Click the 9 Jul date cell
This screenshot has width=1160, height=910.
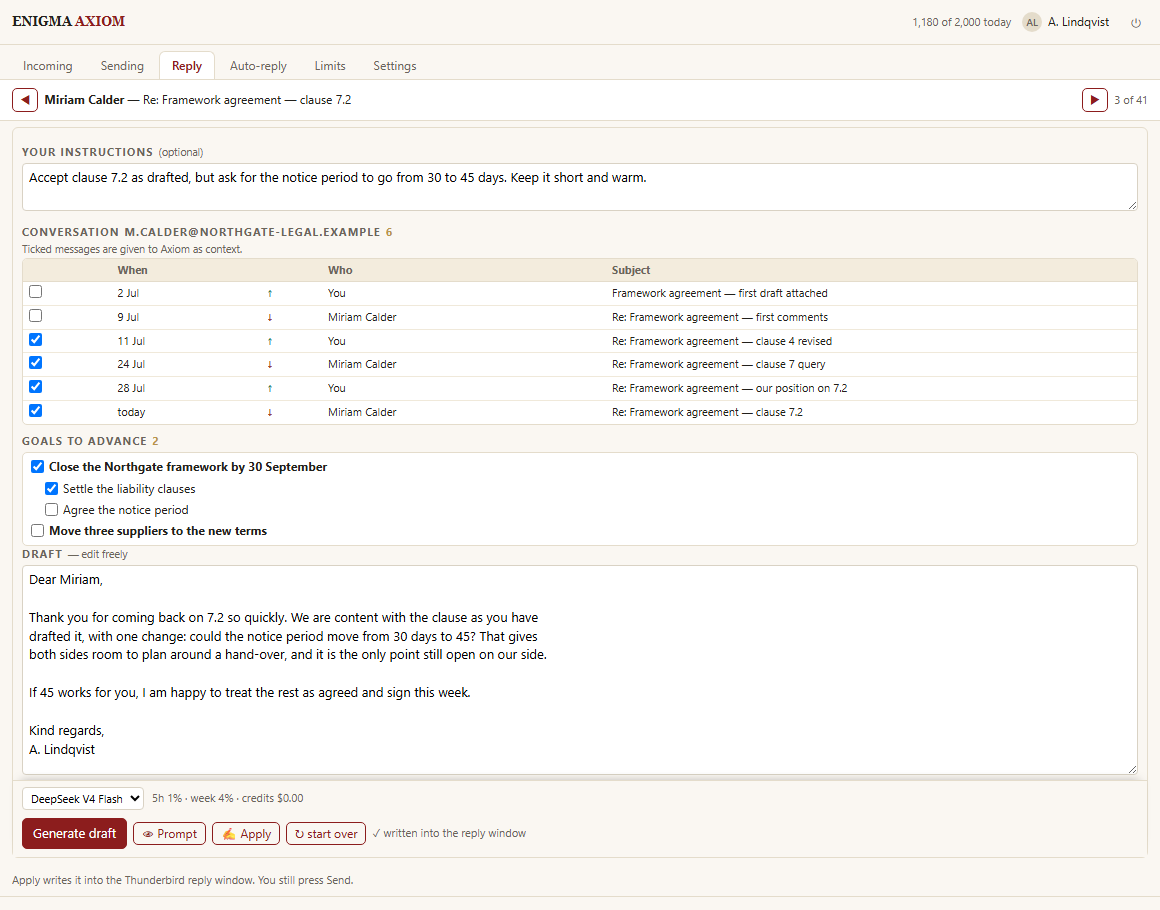pyautogui.click(x=128, y=317)
